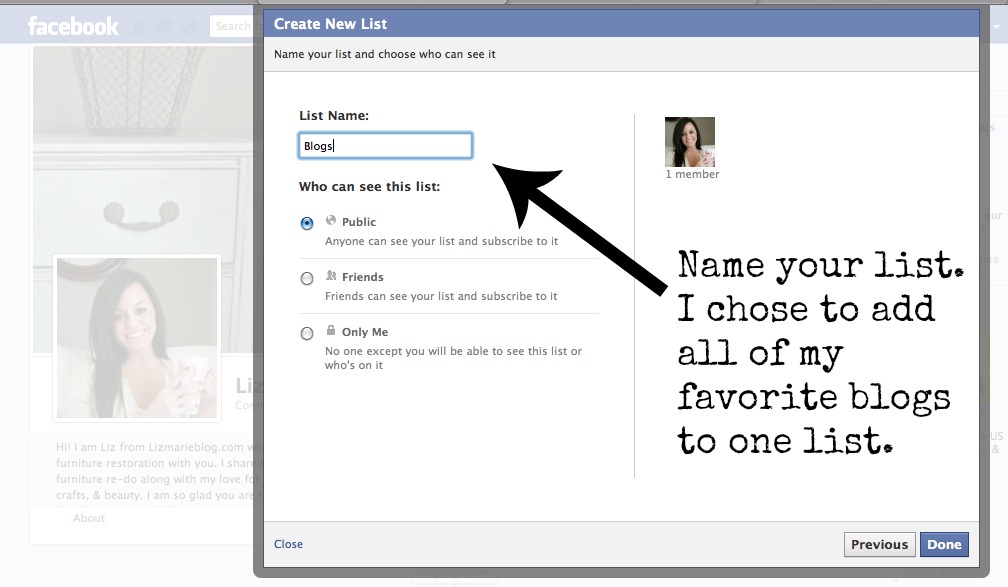
Task: Click the List Name text field
Action: tap(385, 146)
